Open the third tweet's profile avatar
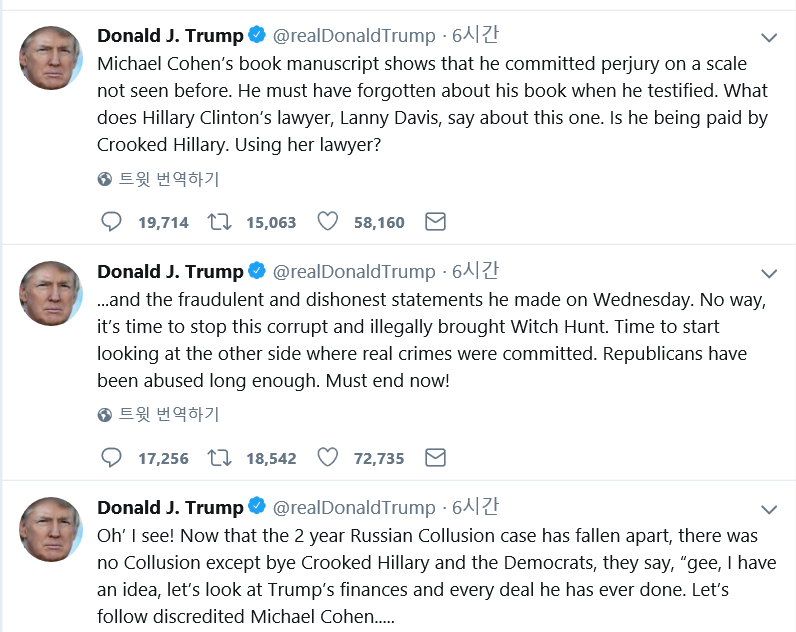The width and height of the screenshot is (796, 632). click(x=51, y=530)
